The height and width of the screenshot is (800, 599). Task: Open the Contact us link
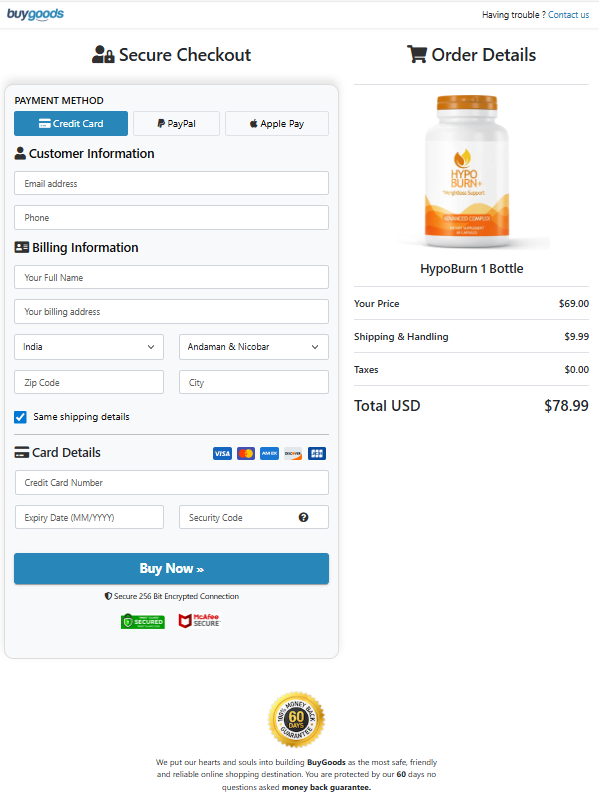[568, 14]
